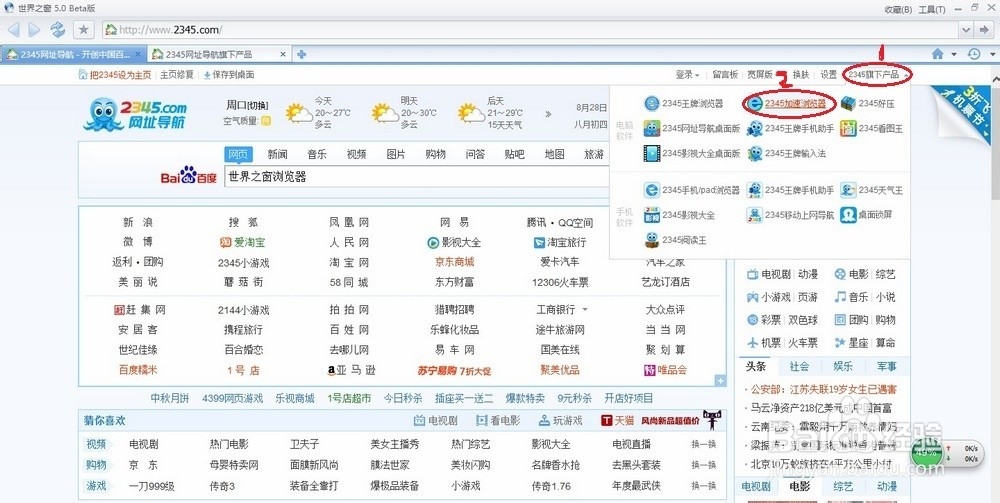Open the 收藏(B) menu
1000x503 pixels.
898,9
